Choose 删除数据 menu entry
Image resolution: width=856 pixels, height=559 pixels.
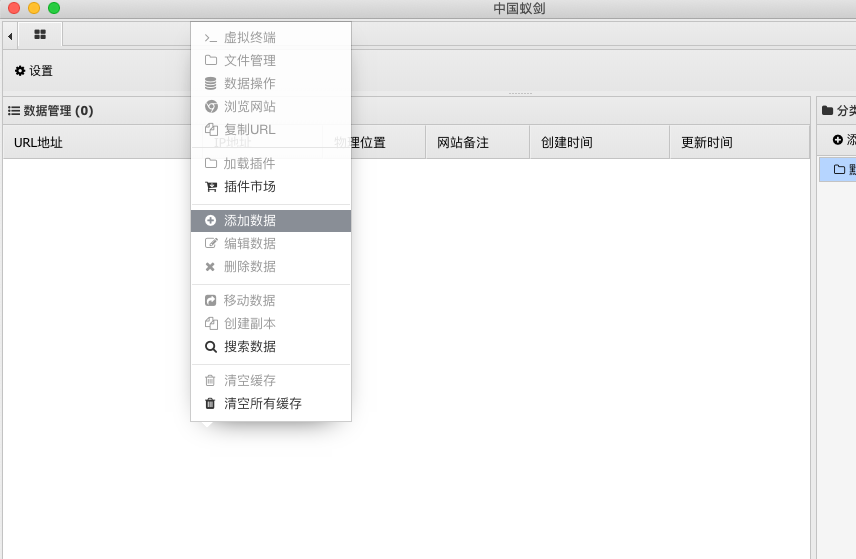coord(271,266)
